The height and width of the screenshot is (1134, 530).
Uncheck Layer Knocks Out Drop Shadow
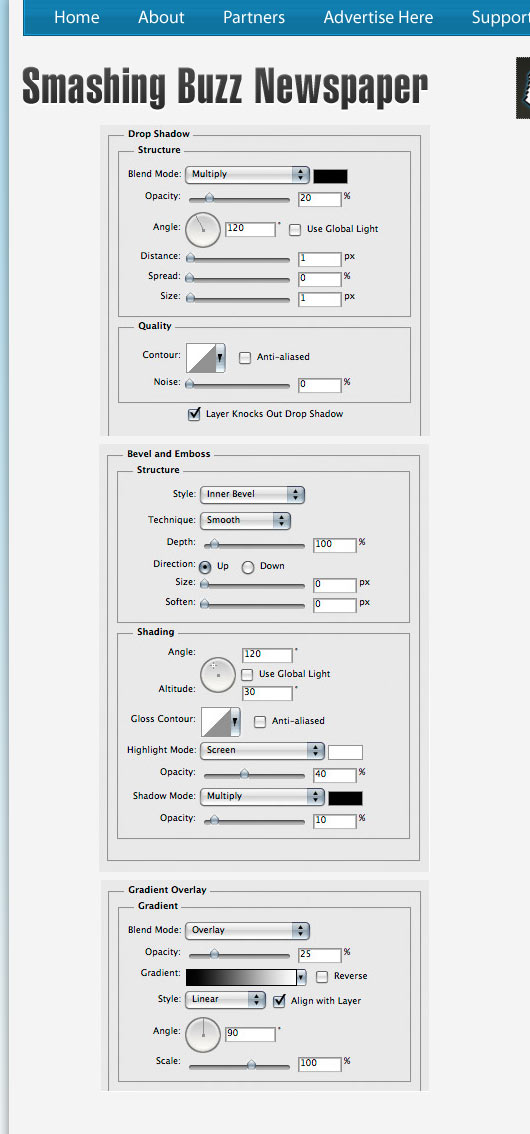[x=194, y=414]
